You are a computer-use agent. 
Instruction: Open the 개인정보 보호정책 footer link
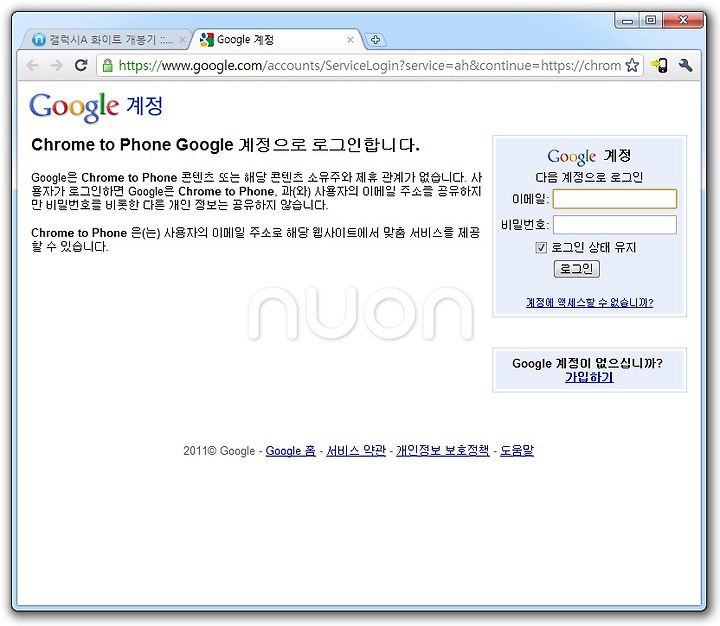(x=443, y=451)
